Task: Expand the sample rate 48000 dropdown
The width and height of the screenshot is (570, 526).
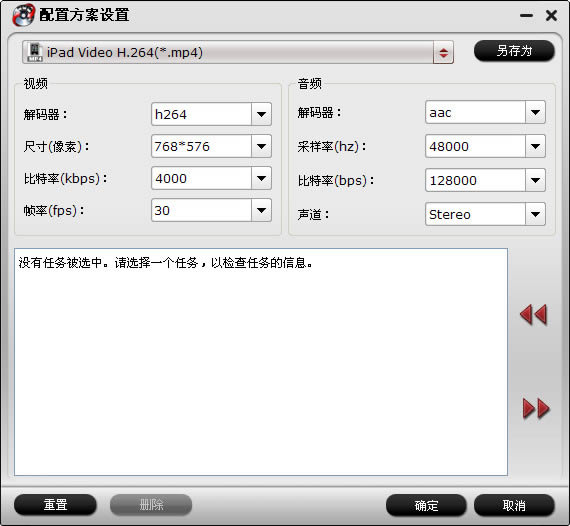Action: (x=535, y=146)
